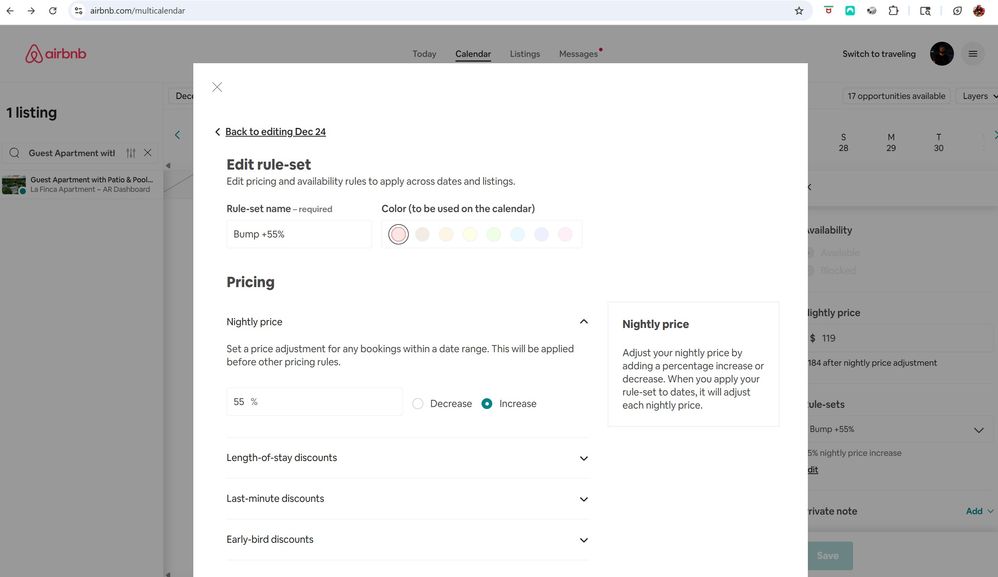
Task: Open the Messages tab
Action: (578, 54)
